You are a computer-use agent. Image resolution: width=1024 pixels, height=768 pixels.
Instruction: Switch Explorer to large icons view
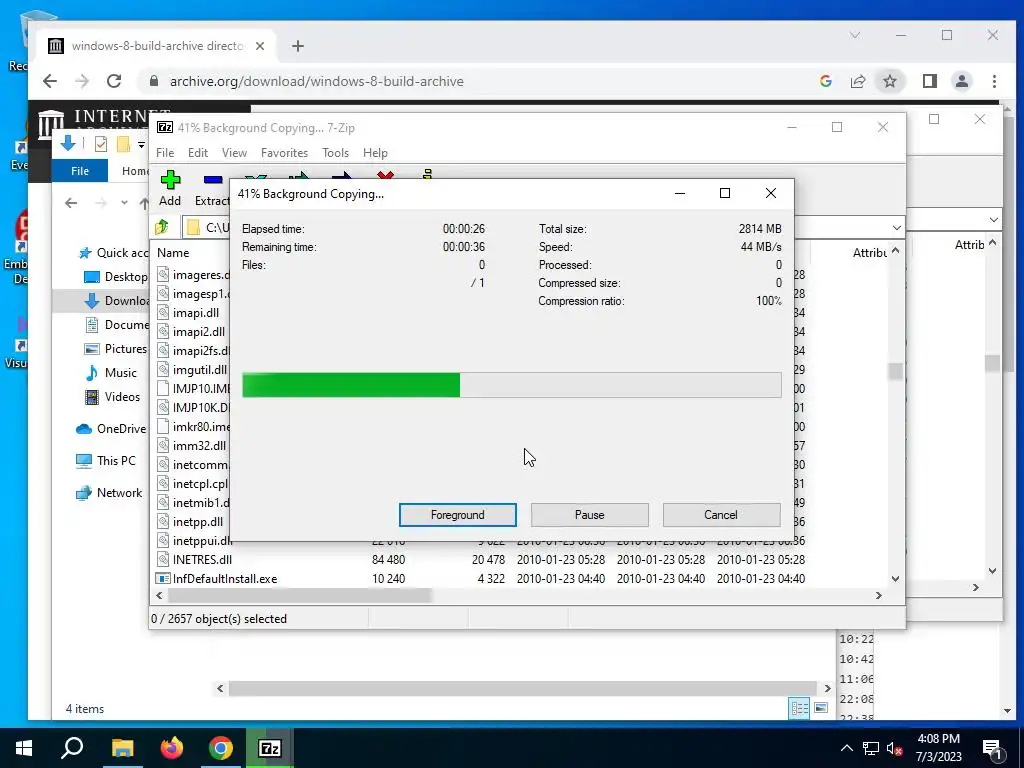pyautogui.click(x=821, y=708)
